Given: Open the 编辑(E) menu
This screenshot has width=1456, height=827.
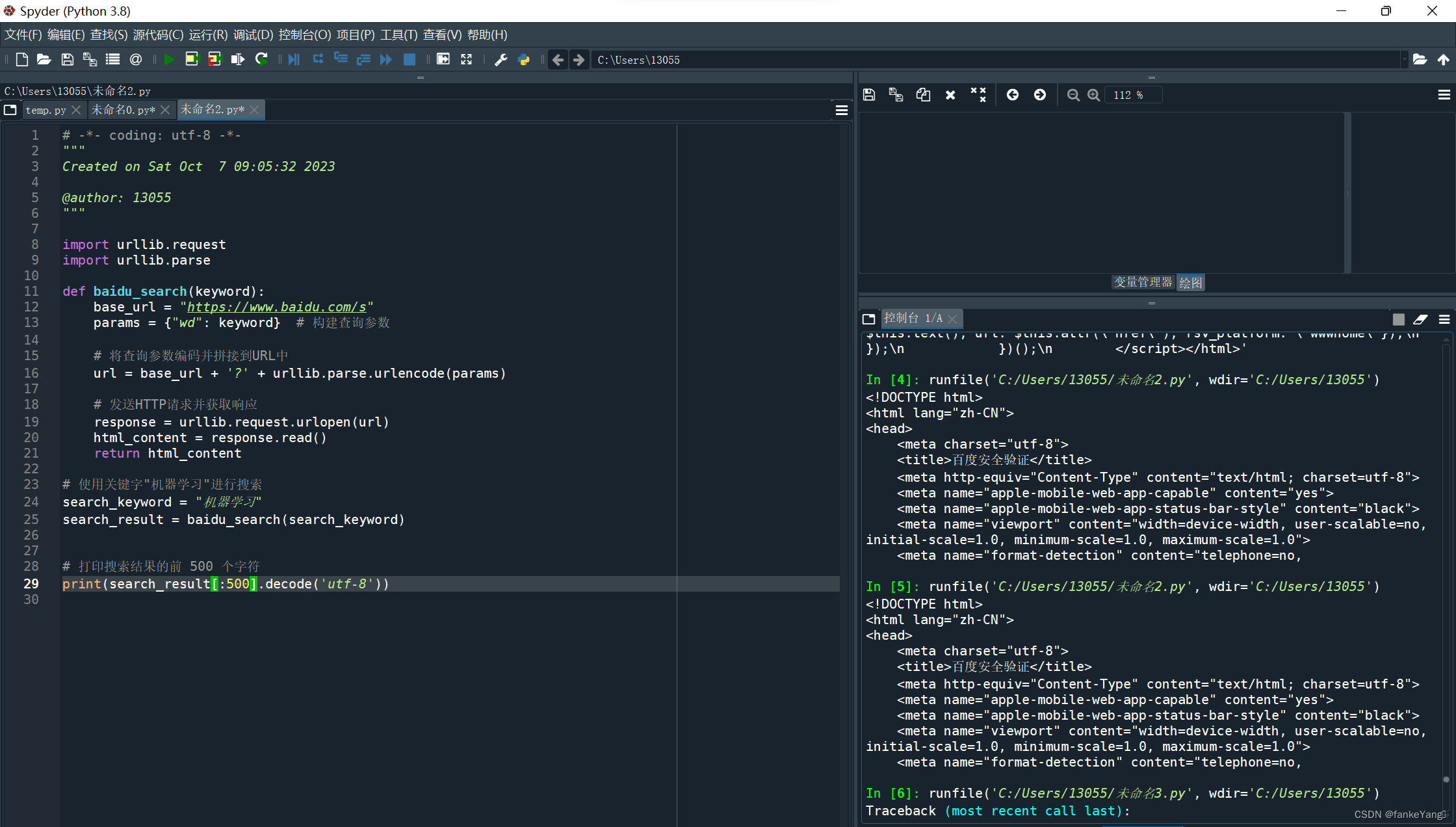Looking at the screenshot, I should click(66, 35).
